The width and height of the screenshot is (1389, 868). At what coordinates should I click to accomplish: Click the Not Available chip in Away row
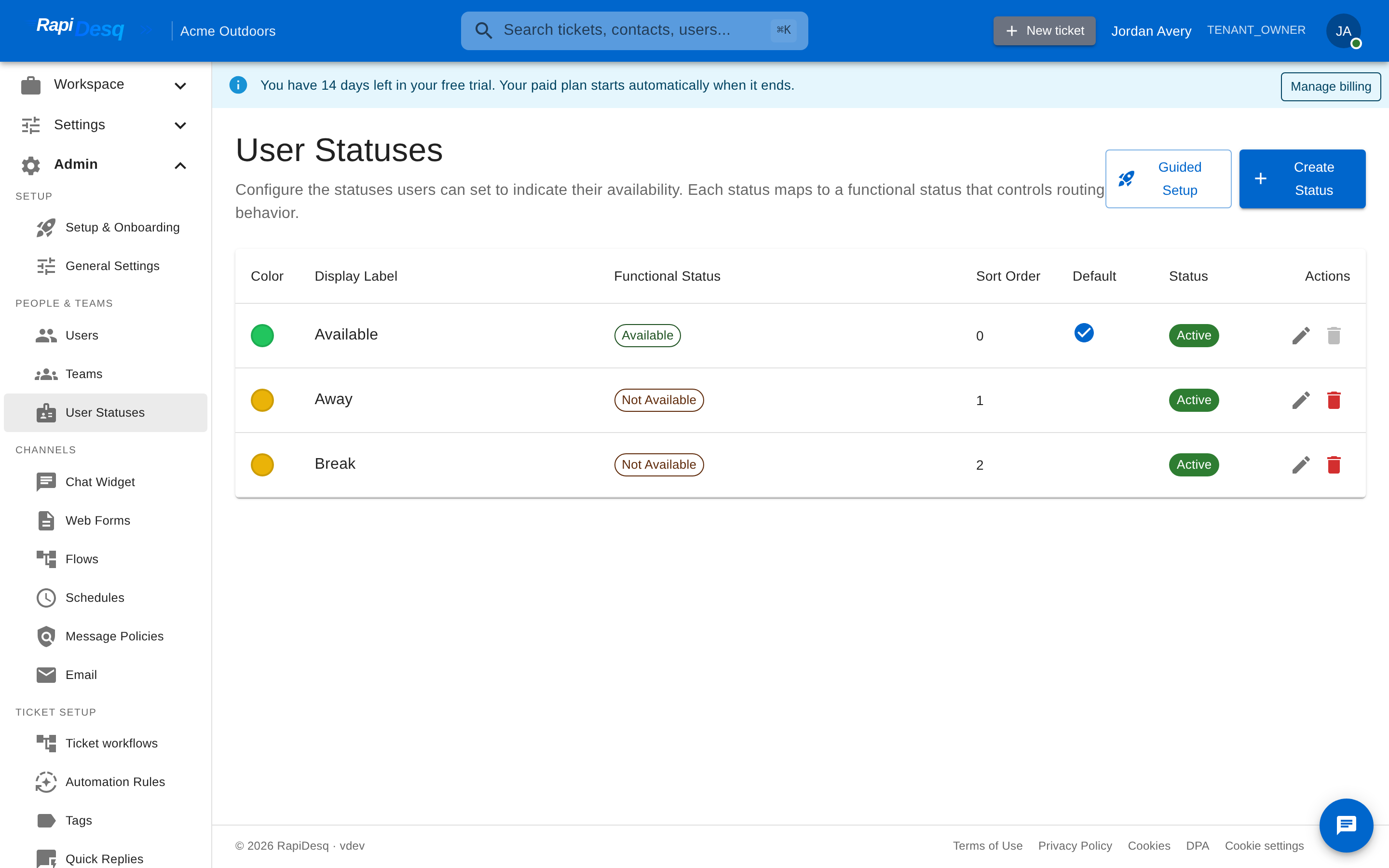[659, 400]
